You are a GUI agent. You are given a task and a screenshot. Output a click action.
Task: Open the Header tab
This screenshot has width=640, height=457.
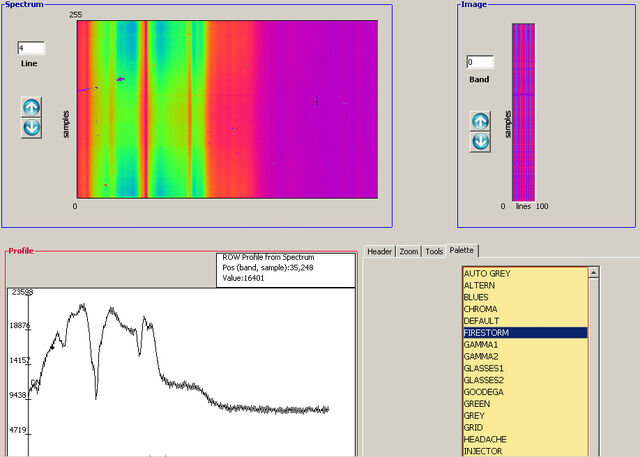click(380, 251)
